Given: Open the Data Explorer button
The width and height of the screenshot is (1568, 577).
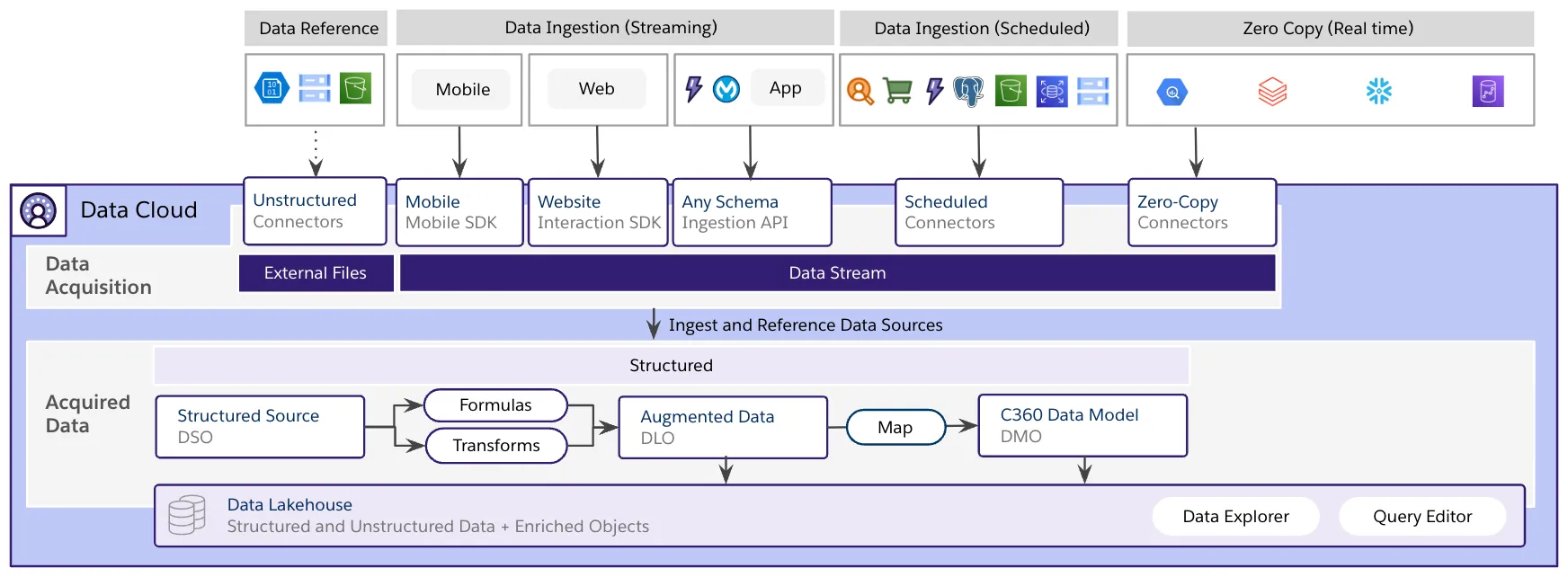Looking at the screenshot, I should 1235,517.
